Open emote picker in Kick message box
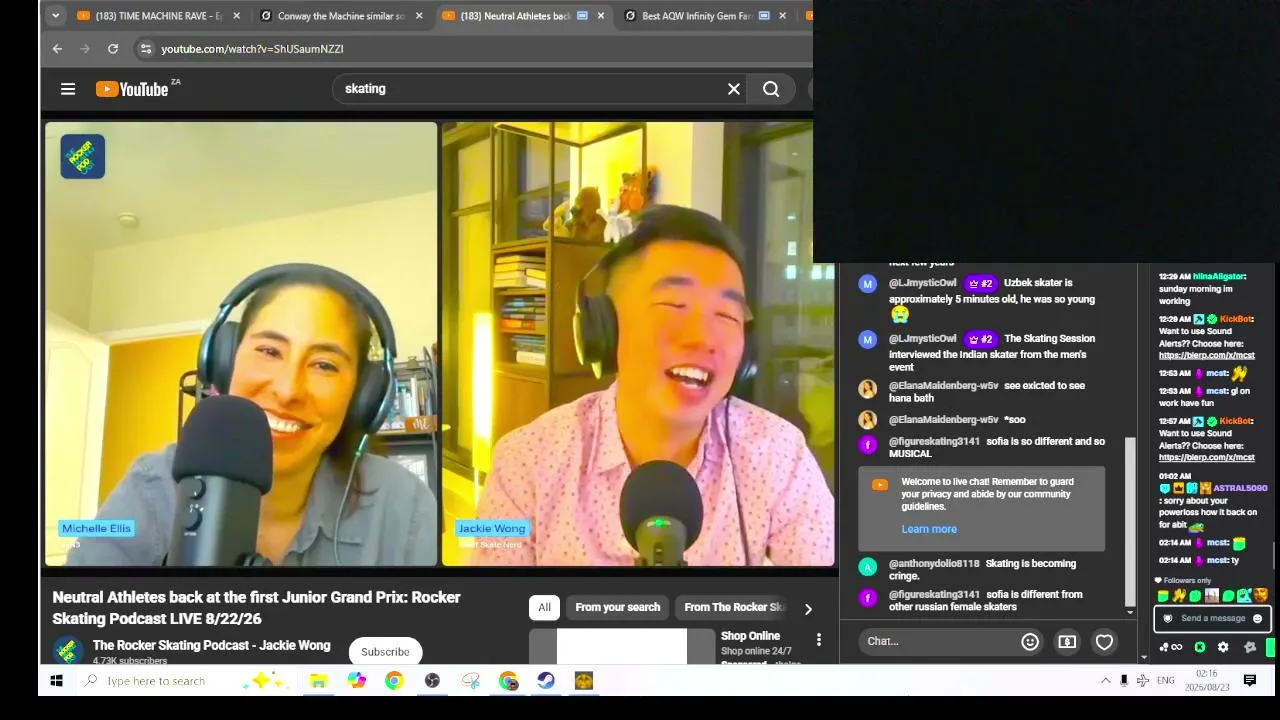Viewport: 1280px width, 720px height. coord(1257,618)
